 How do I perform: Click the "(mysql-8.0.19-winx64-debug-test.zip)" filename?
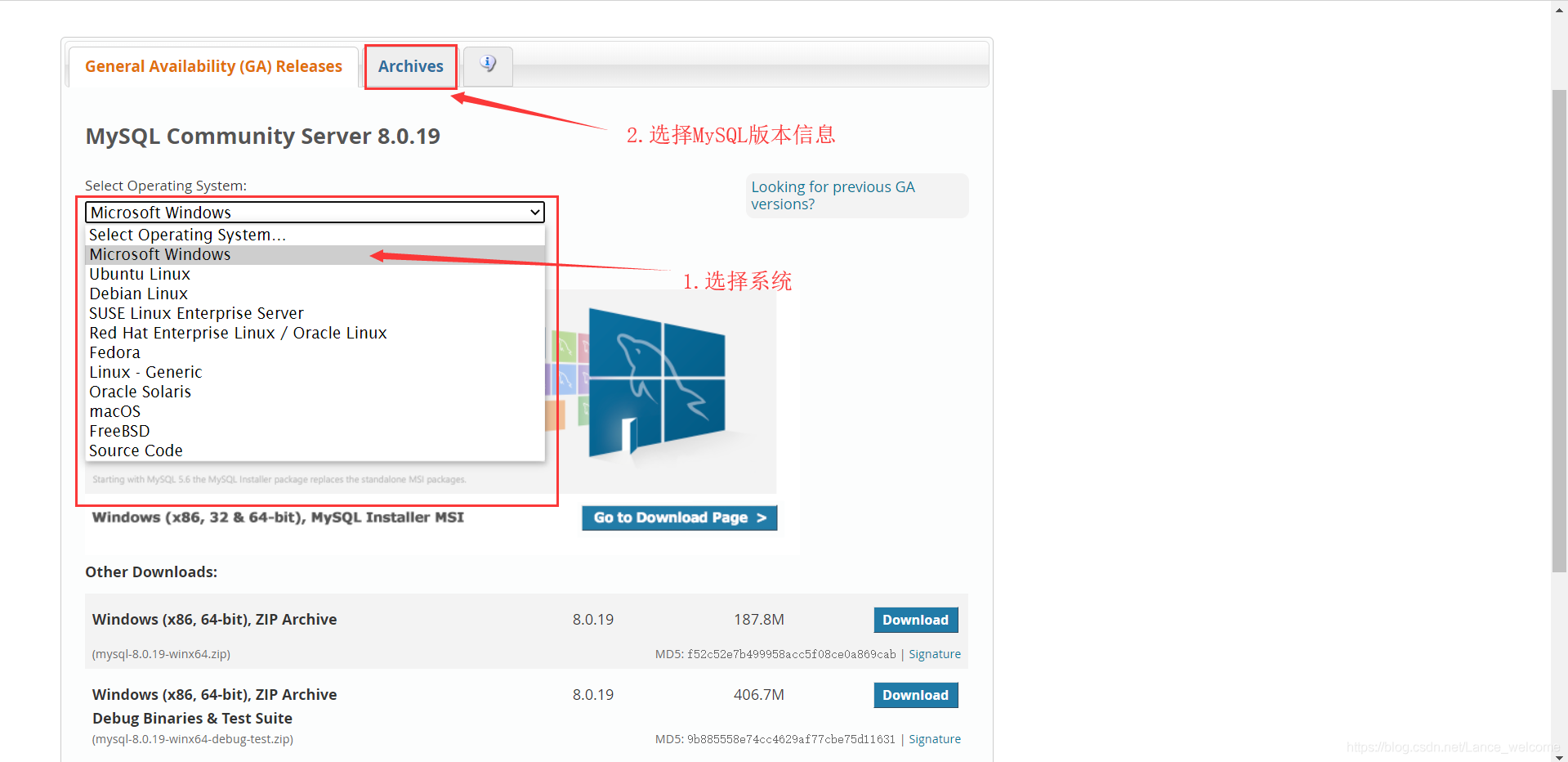(193, 739)
